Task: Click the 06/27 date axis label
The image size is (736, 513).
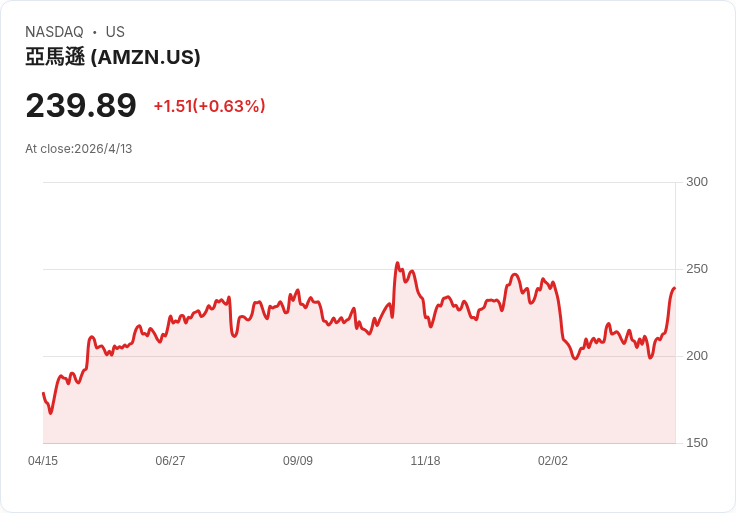Action: point(170,461)
